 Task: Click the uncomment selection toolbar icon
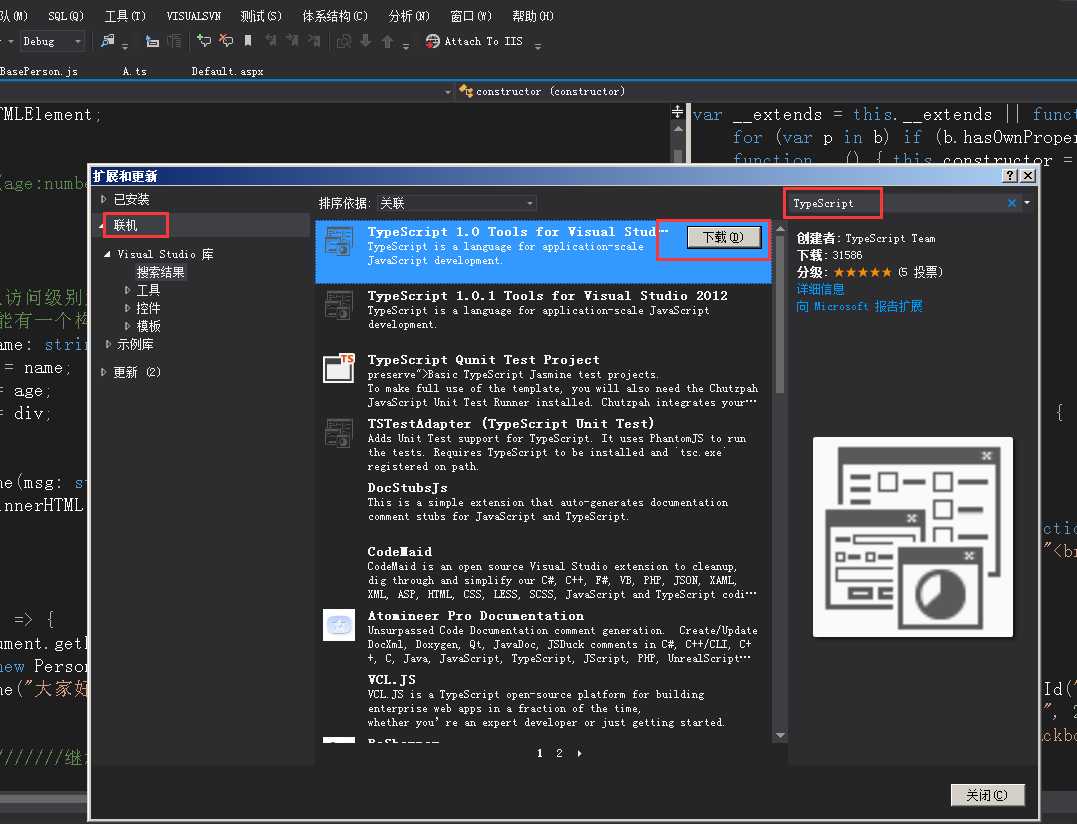pyautogui.click(x=226, y=41)
